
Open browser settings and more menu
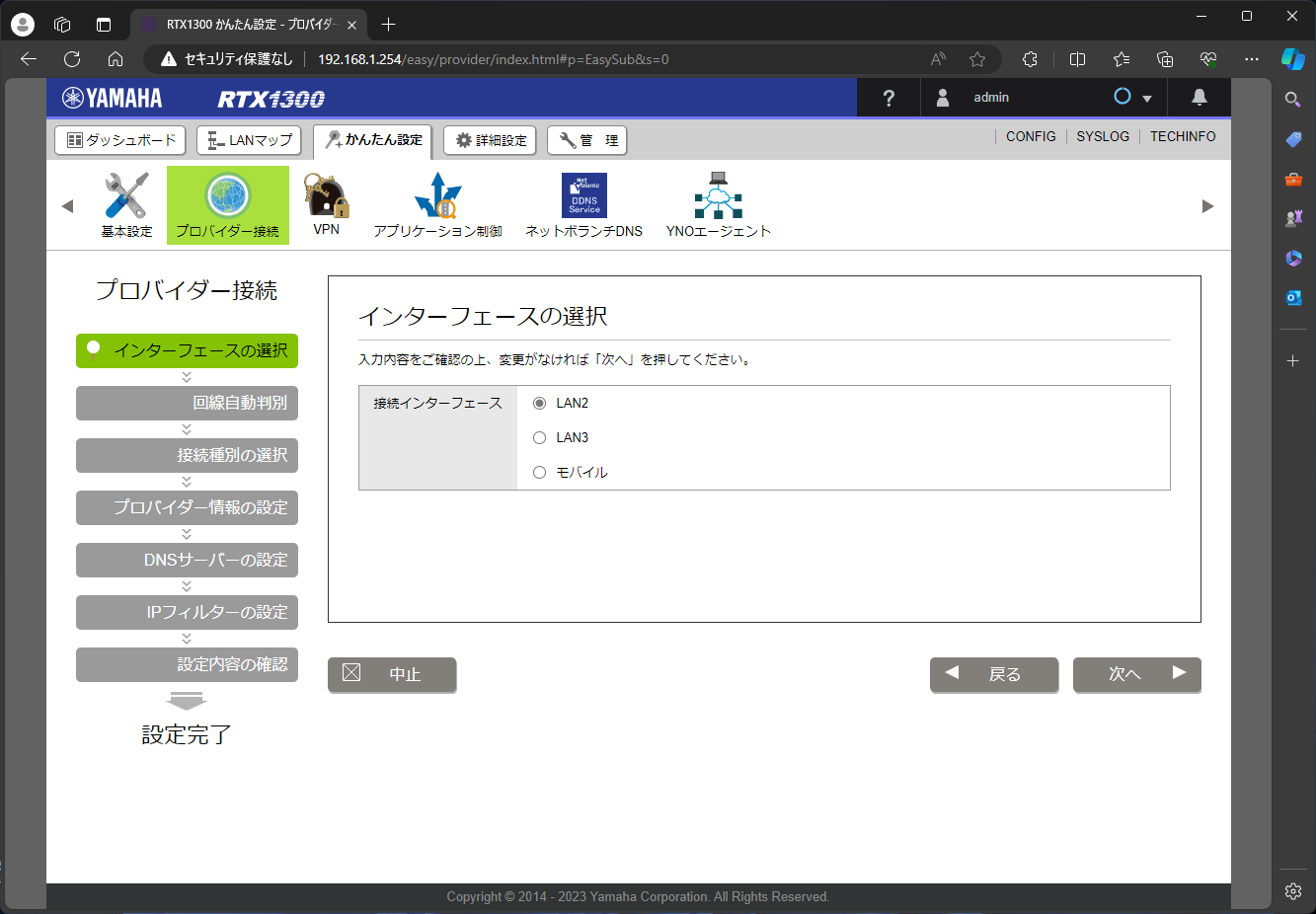(1252, 59)
